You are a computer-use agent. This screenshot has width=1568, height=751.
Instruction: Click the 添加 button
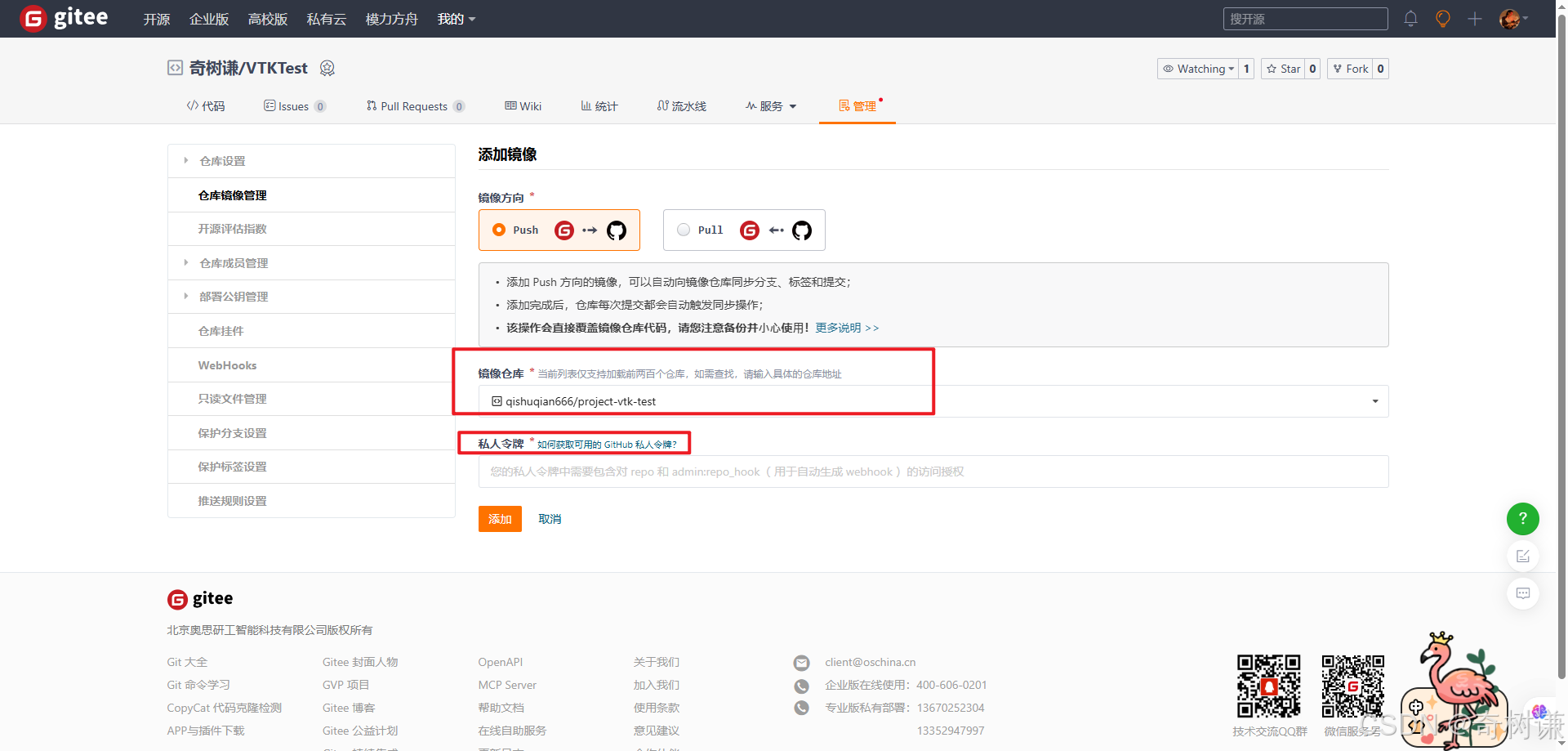coord(500,519)
